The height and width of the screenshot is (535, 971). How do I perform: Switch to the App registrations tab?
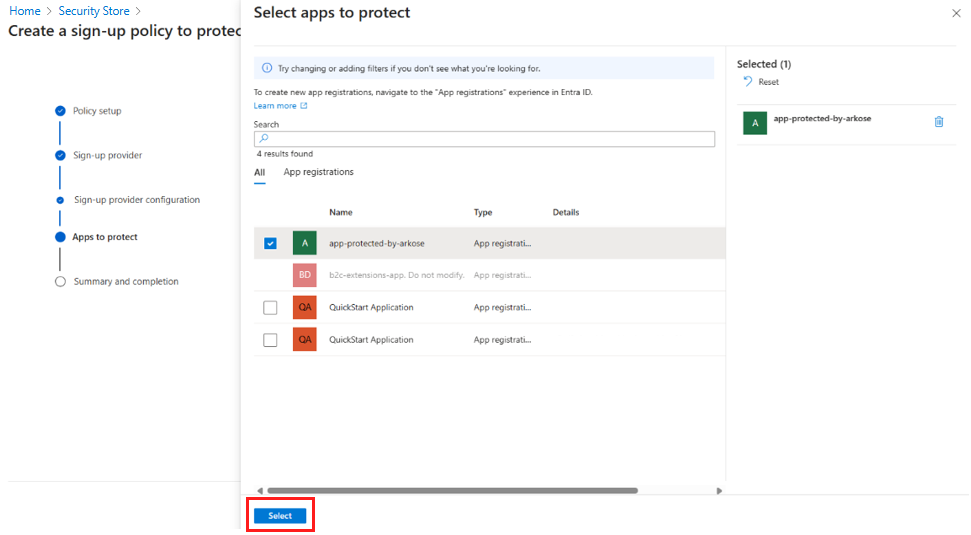point(318,172)
